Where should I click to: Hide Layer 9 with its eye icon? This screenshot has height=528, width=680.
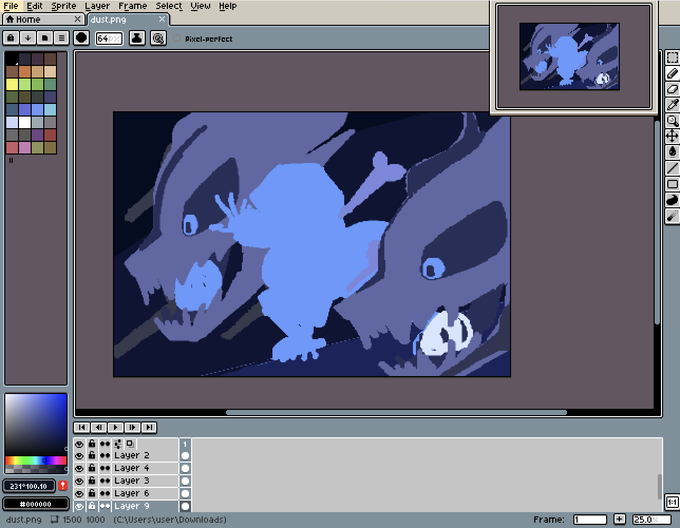[x=79, y=506]
